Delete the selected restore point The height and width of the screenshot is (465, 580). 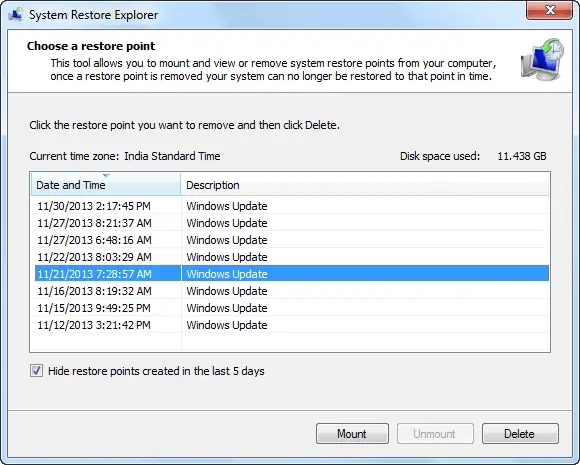(x=520, y=434)
